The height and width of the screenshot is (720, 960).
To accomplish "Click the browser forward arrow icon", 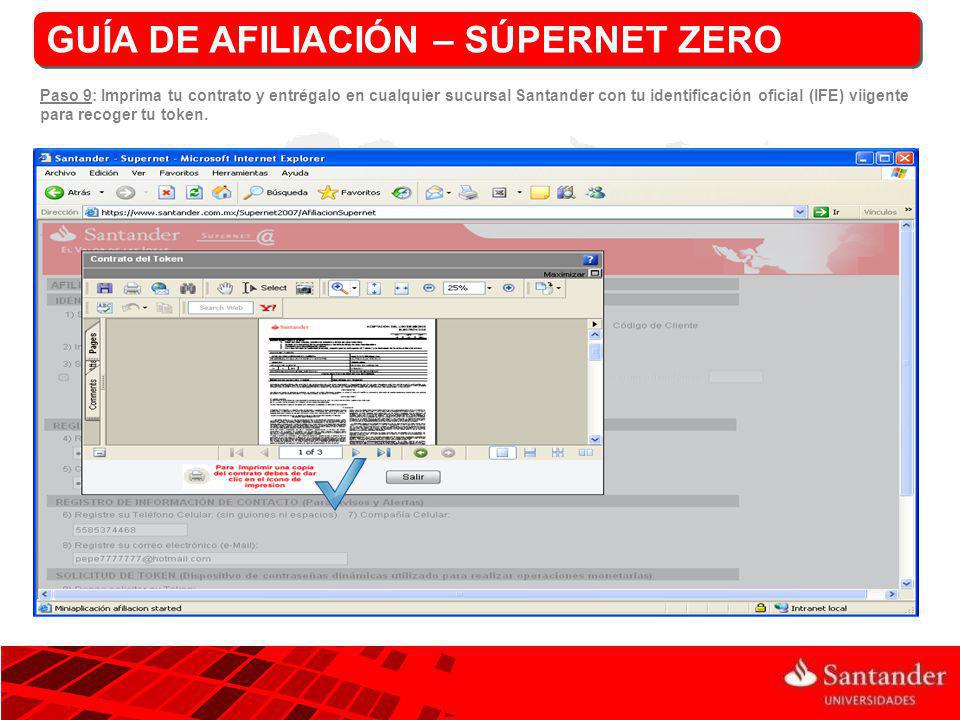I will tap(125, 193).
